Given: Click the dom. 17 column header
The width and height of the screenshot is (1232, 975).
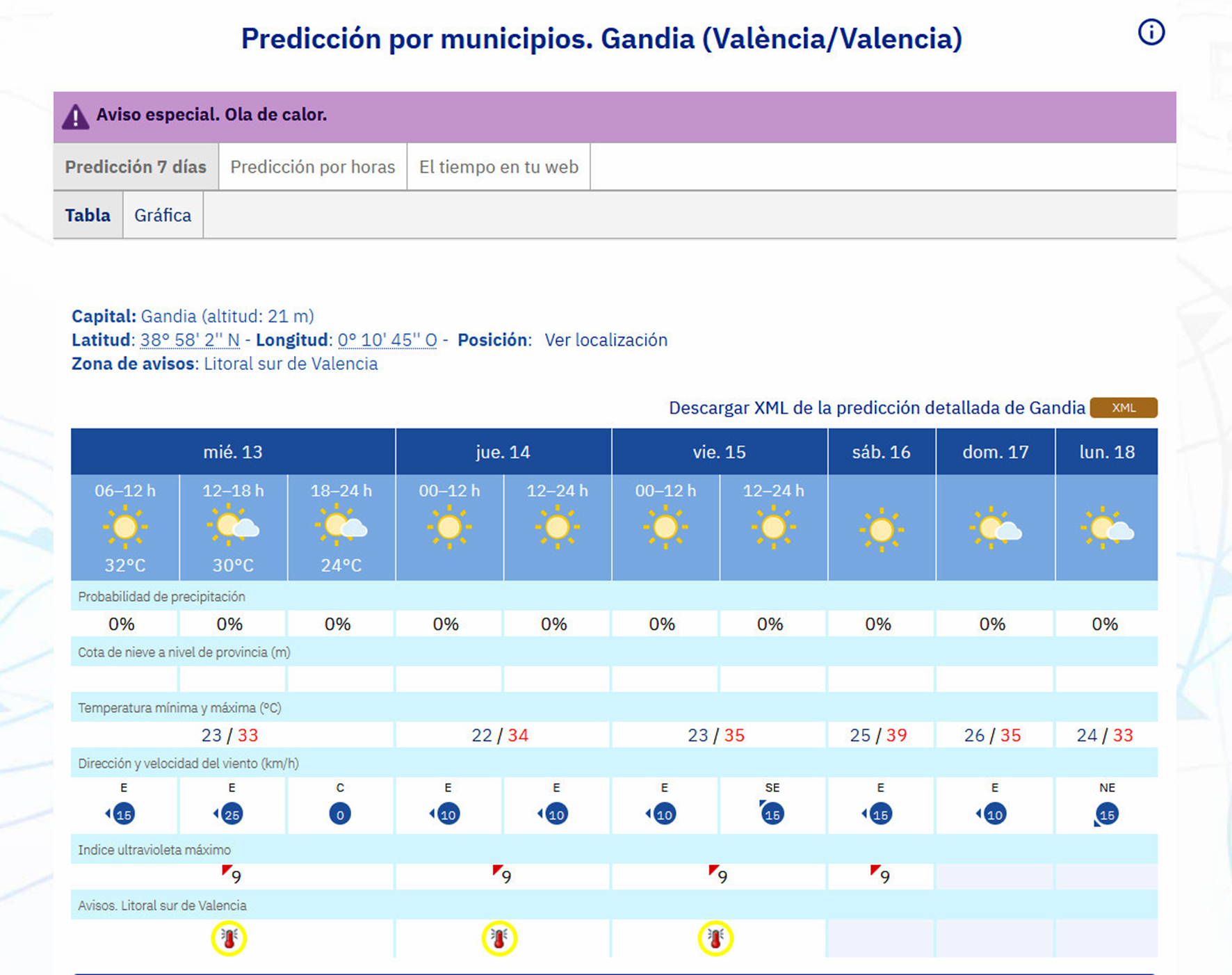Looking at the screenshot, I should click(996, 452).
